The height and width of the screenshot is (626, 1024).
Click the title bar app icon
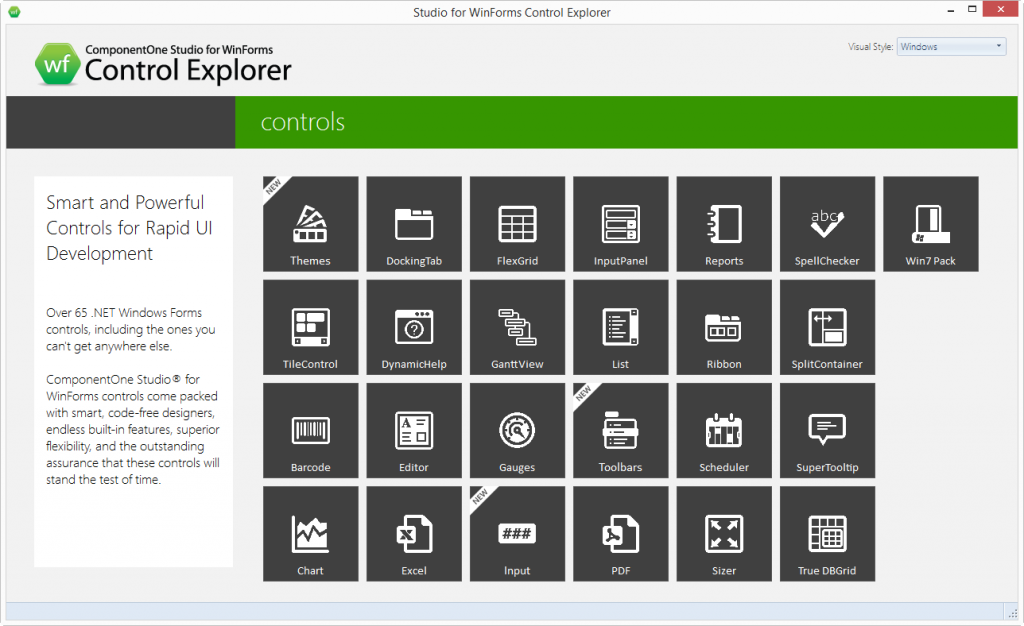pyautogui.click(x=14, y=12)
